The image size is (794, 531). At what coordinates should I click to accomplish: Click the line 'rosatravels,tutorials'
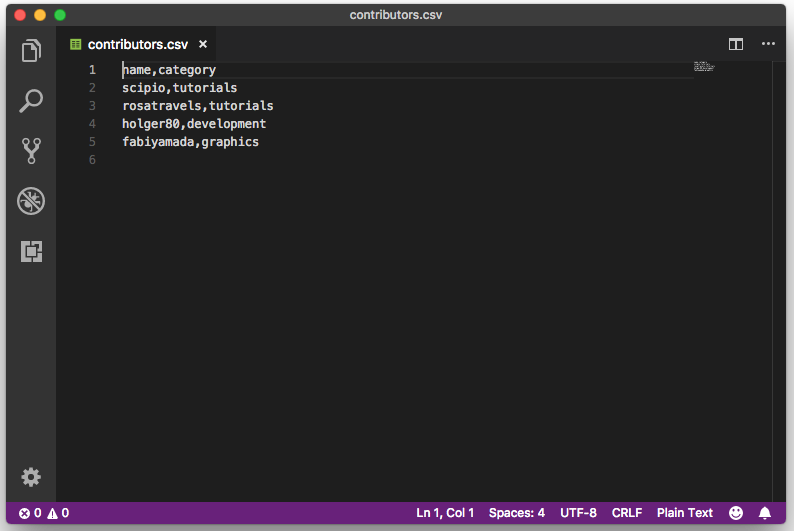coord(197,106)
